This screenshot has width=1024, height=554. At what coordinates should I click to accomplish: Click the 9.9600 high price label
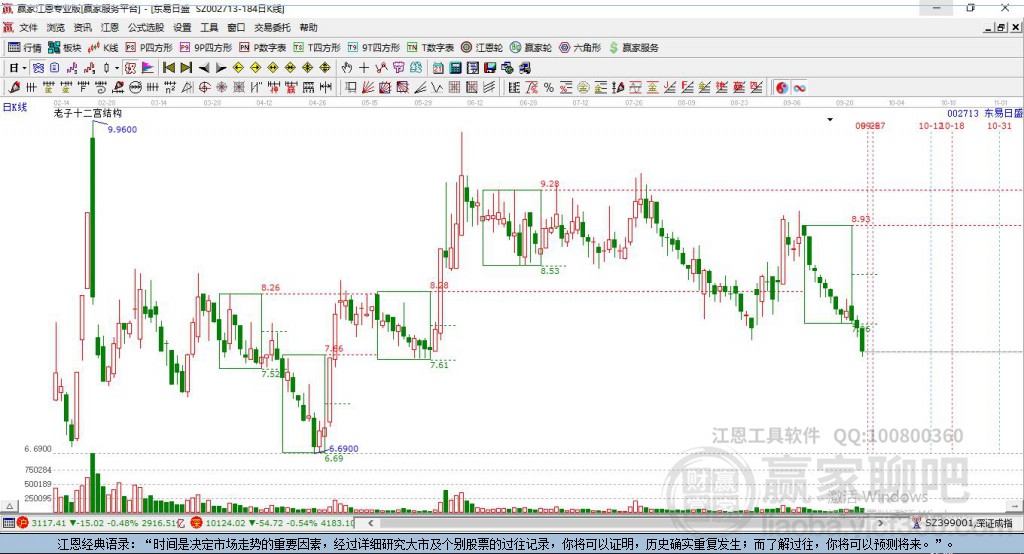point(122,129)
